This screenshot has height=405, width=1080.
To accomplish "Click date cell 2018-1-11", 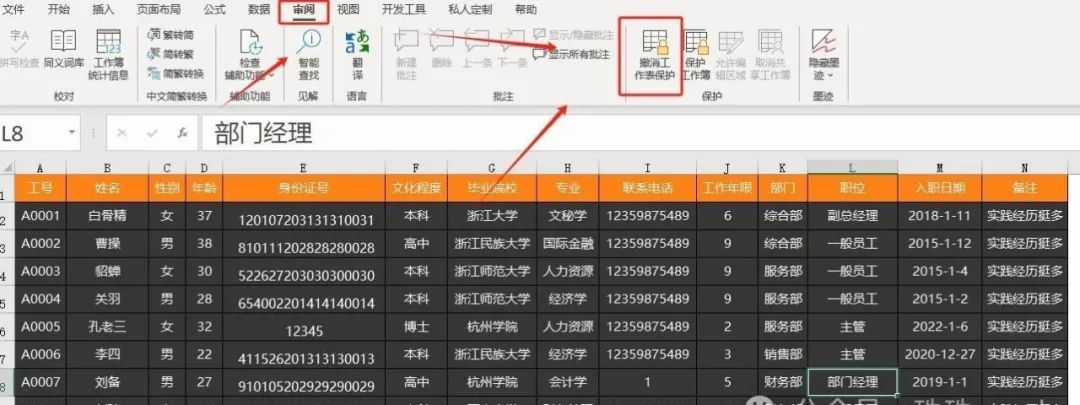I will pos(939,216).
